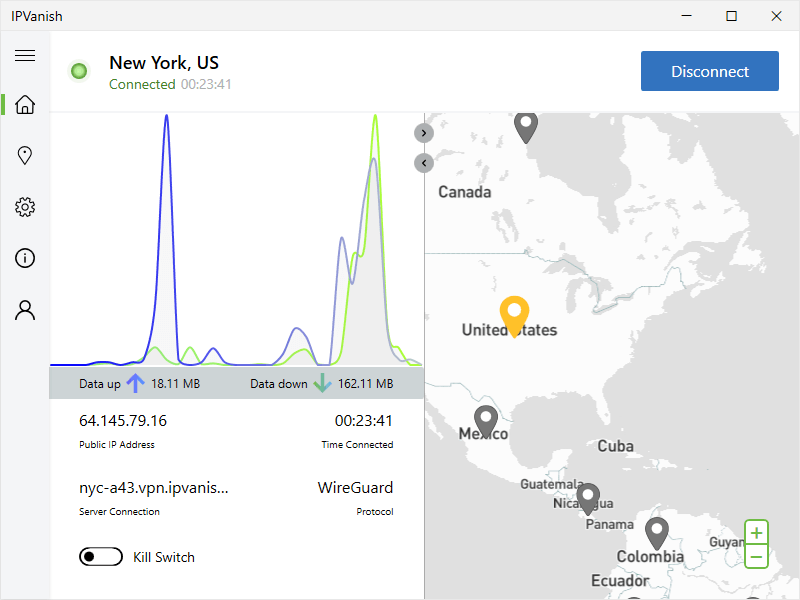This screenshot has height=600, width=800.
Task: Enable the Kill Switch toggle
Action: (x=101, y=557)
